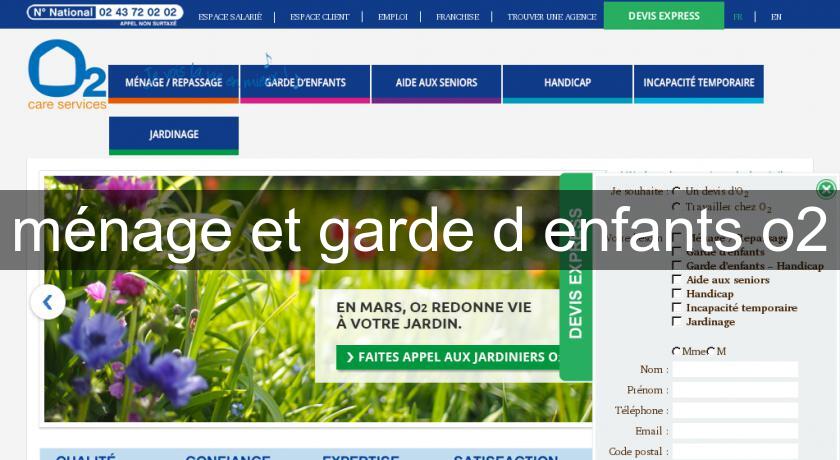
Task: Click the green DEVIS EXPRESS top button
Action: click(x=664, y=16)
